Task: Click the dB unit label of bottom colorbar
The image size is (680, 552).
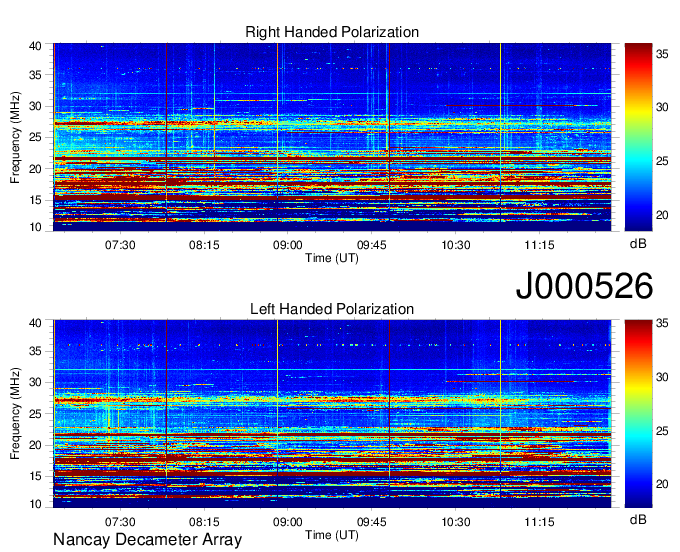Action: (638, 520)
